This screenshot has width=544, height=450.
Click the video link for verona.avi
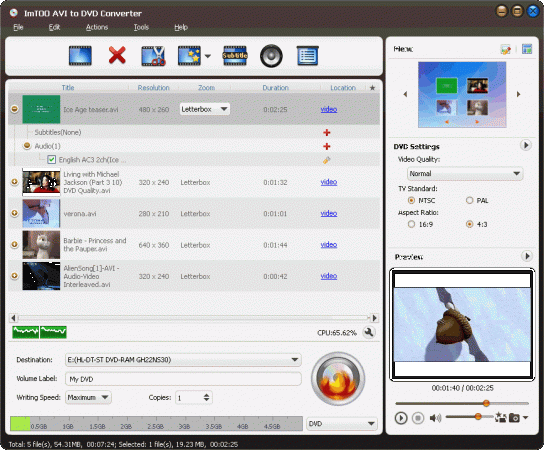(329, 213)
